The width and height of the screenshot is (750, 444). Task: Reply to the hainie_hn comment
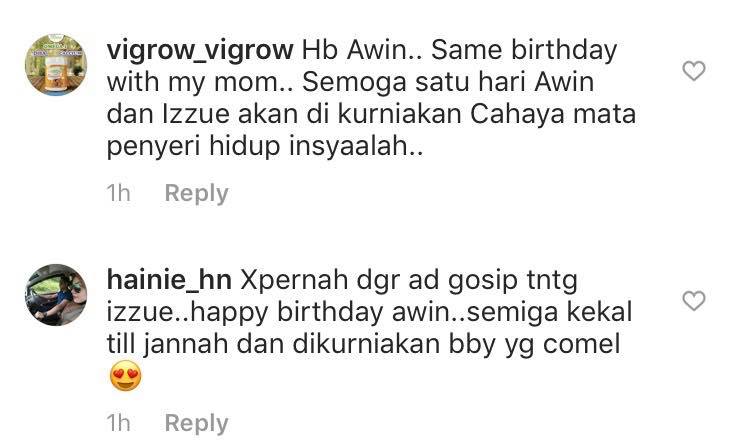tap(197, 423)
